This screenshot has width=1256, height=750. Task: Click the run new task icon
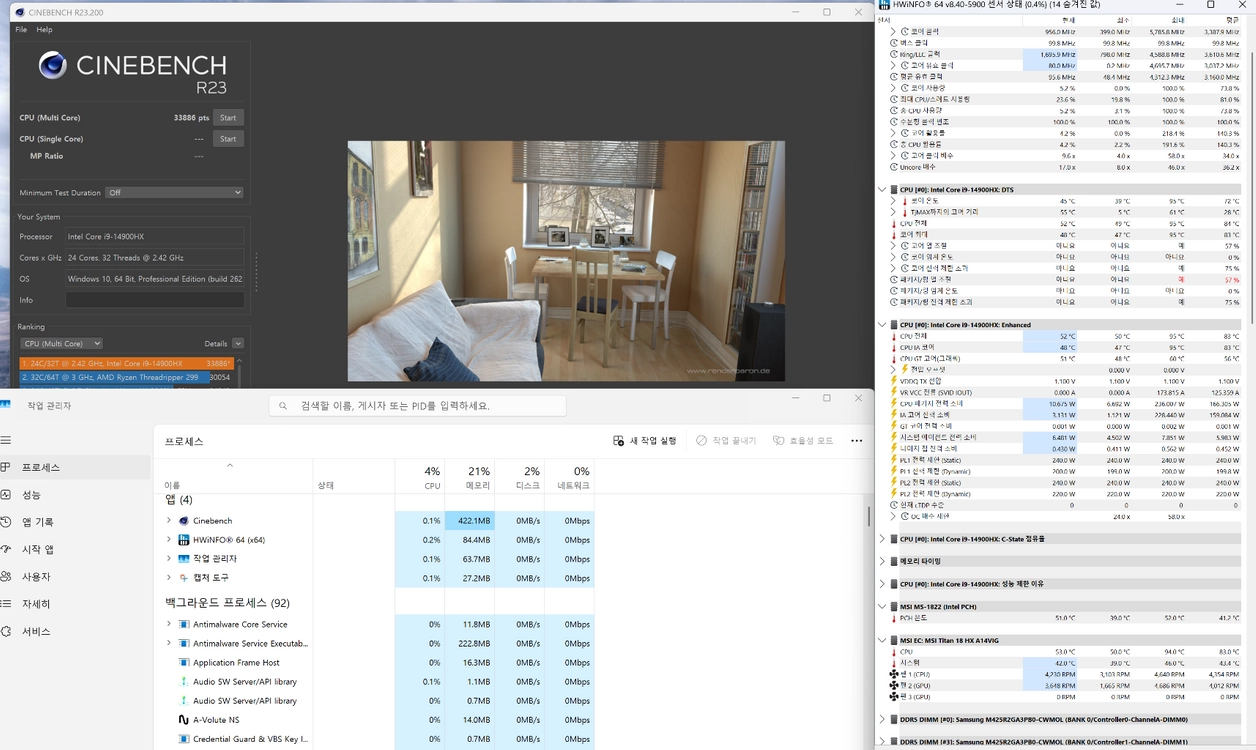(620, 441)
